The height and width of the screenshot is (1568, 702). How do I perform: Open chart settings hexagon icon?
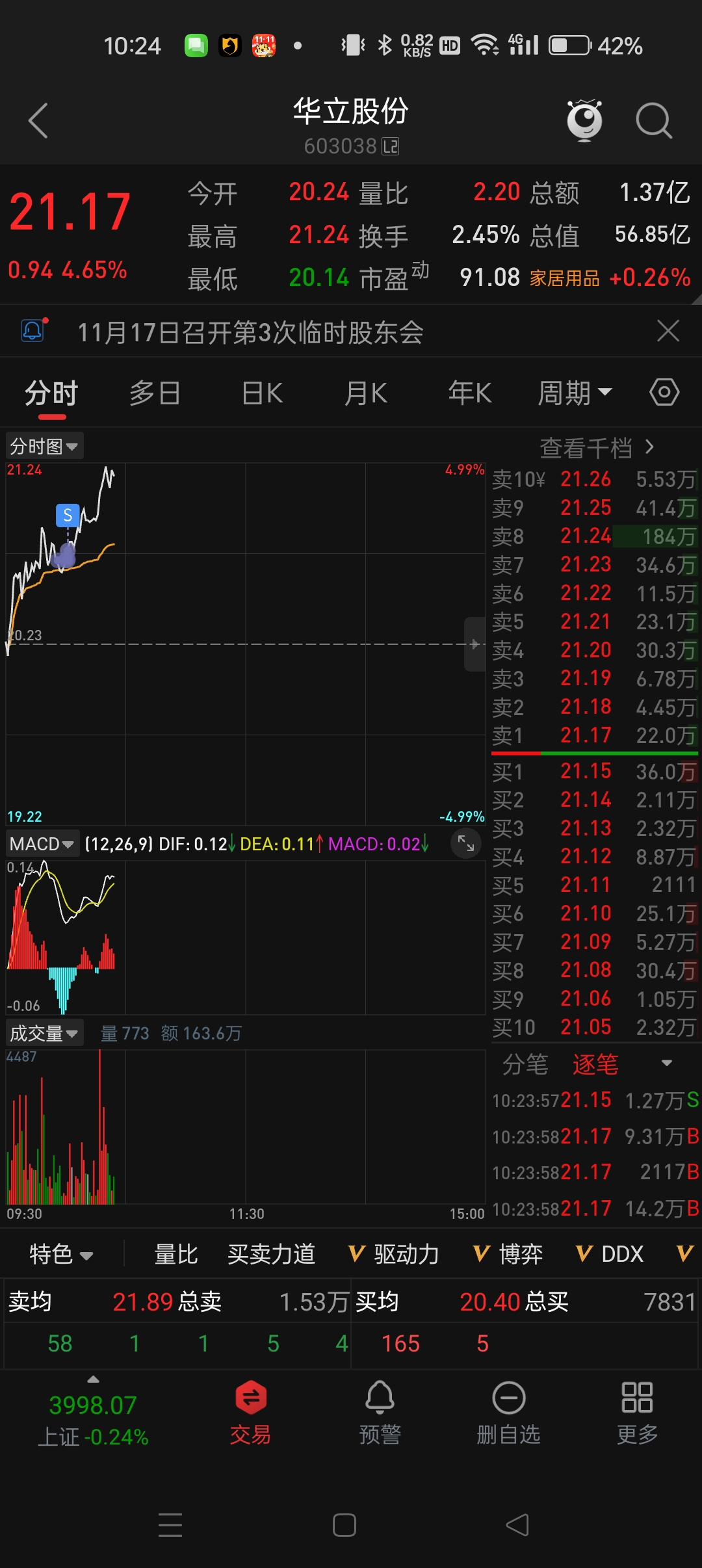coord(664,392)
